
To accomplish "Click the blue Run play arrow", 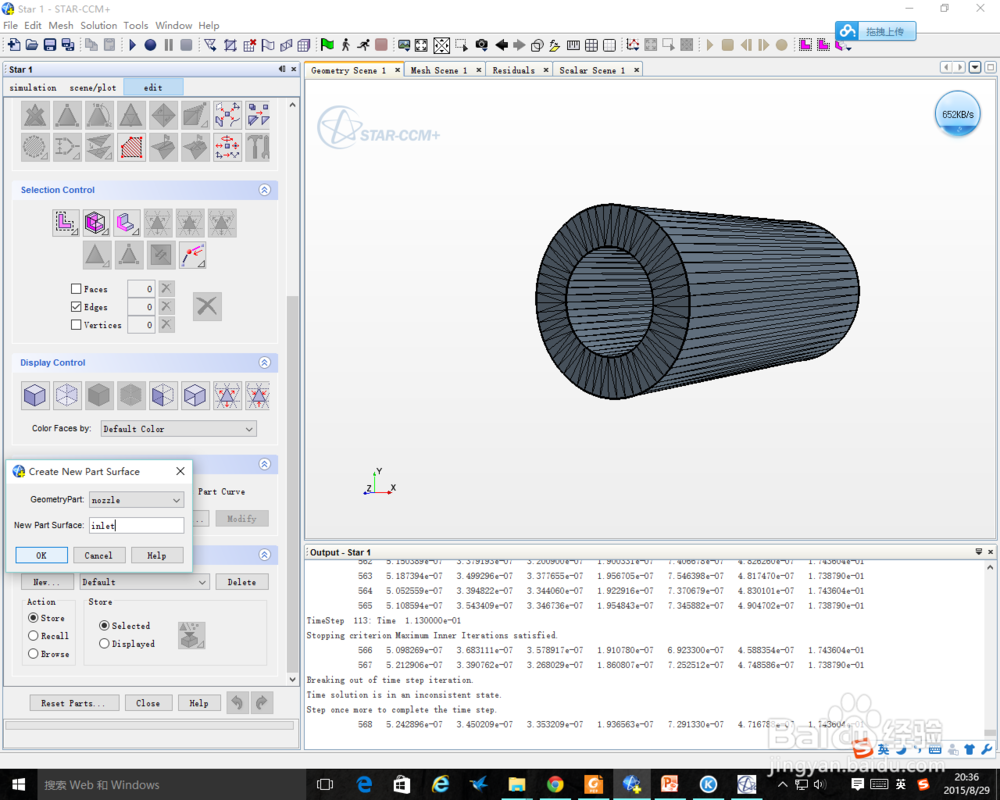I will tap(132, 45).
